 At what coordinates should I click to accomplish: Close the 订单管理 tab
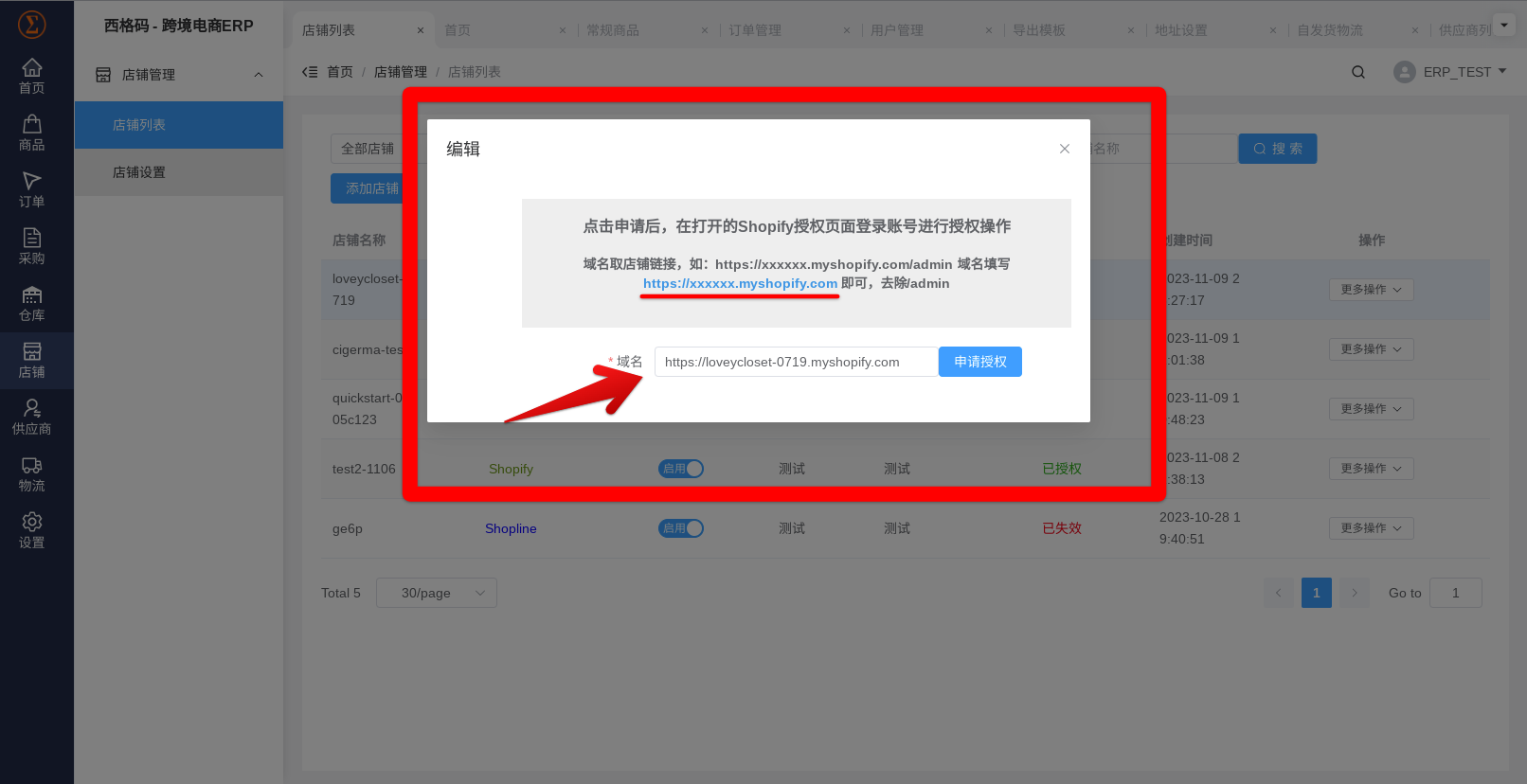(847, 30)
